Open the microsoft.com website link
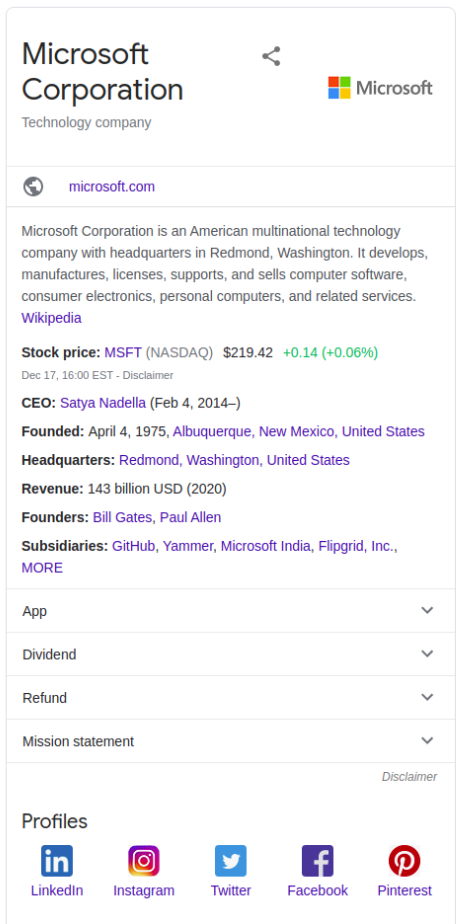463x924 pixels. (x=112, y=187)
